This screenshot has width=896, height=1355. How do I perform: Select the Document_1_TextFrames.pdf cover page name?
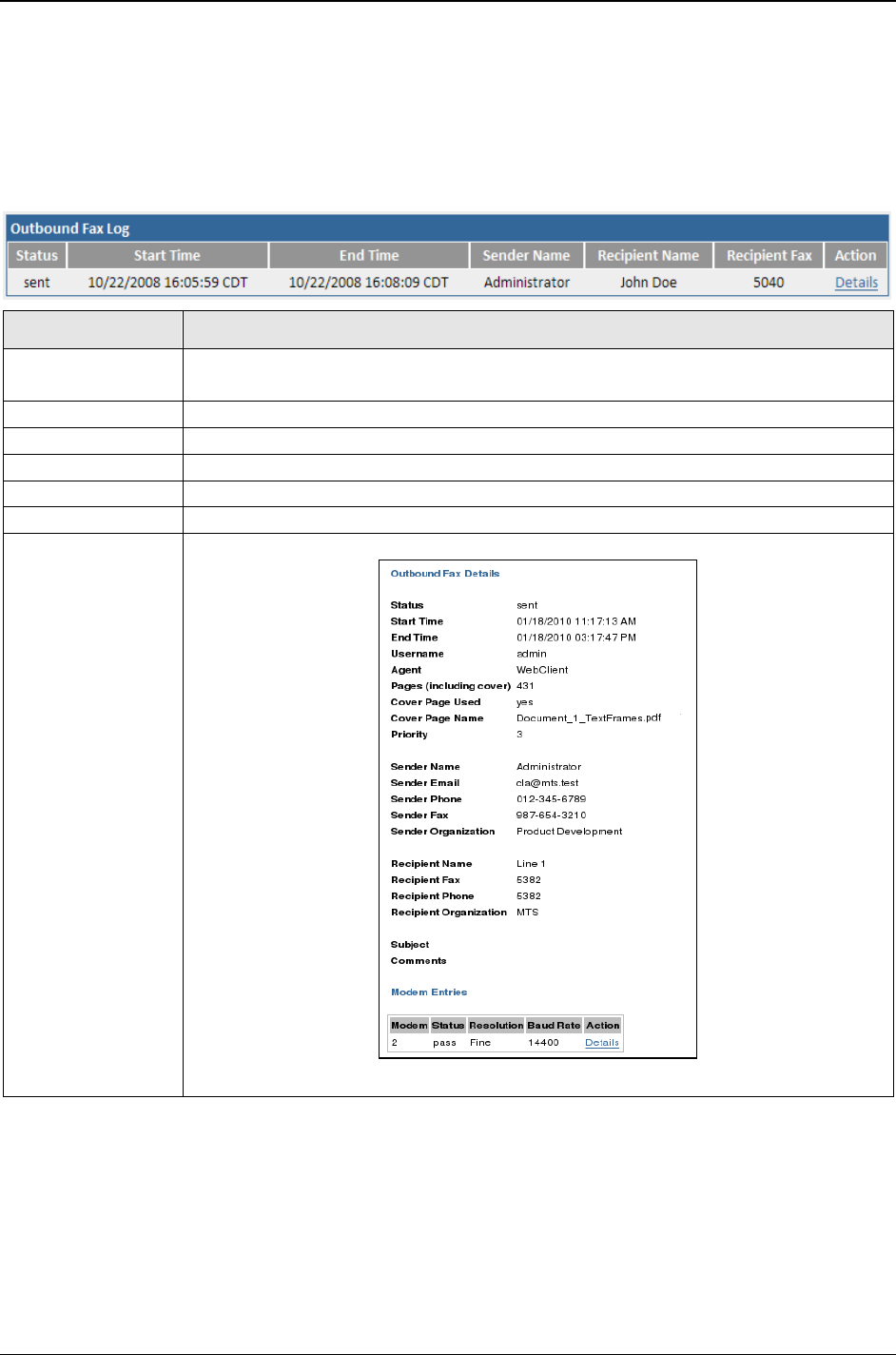[x=589, y=718]
